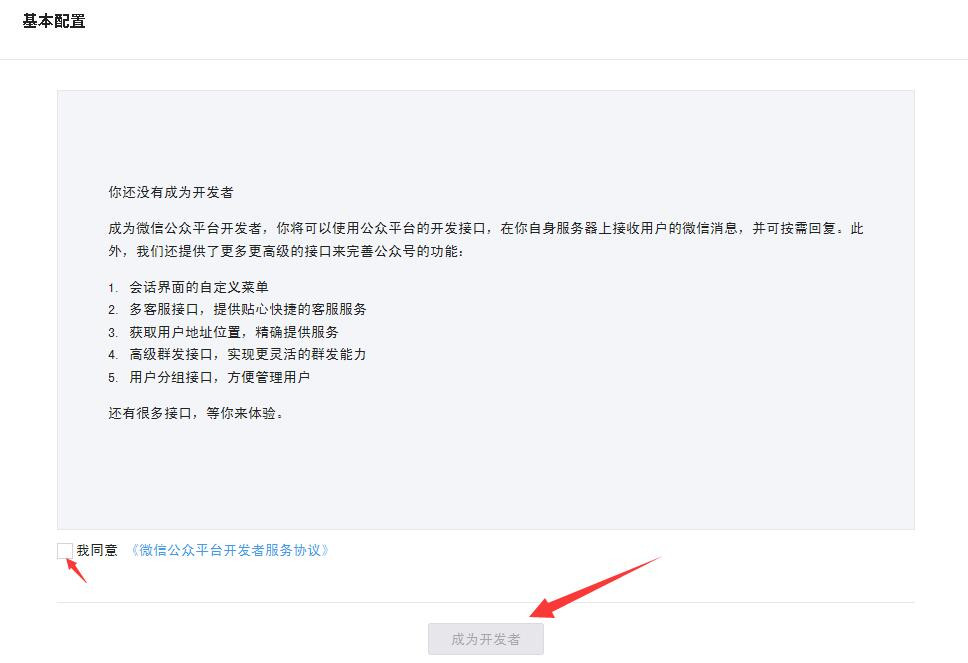Click the 基本配置 page heading
This screenshot has height=663, width=968.
tap(54, 21)
